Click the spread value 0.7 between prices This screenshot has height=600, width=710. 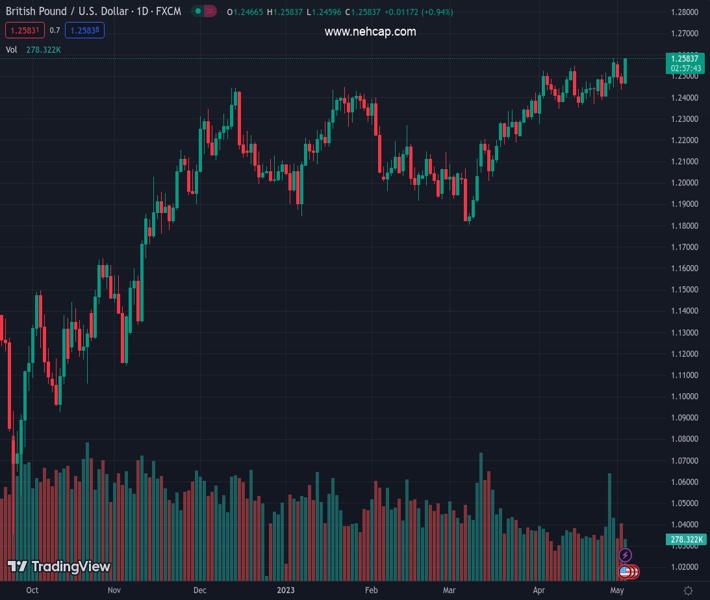(x=55, y=30)
